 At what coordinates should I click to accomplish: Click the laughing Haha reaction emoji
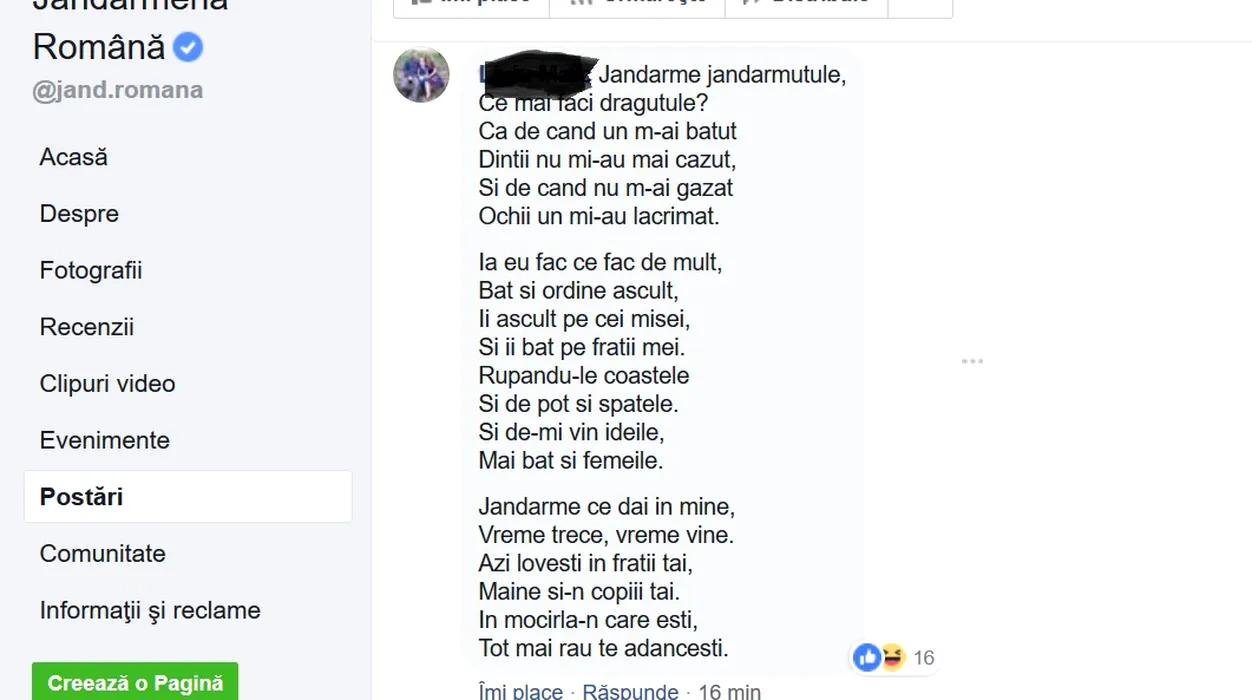coord(892,657)
